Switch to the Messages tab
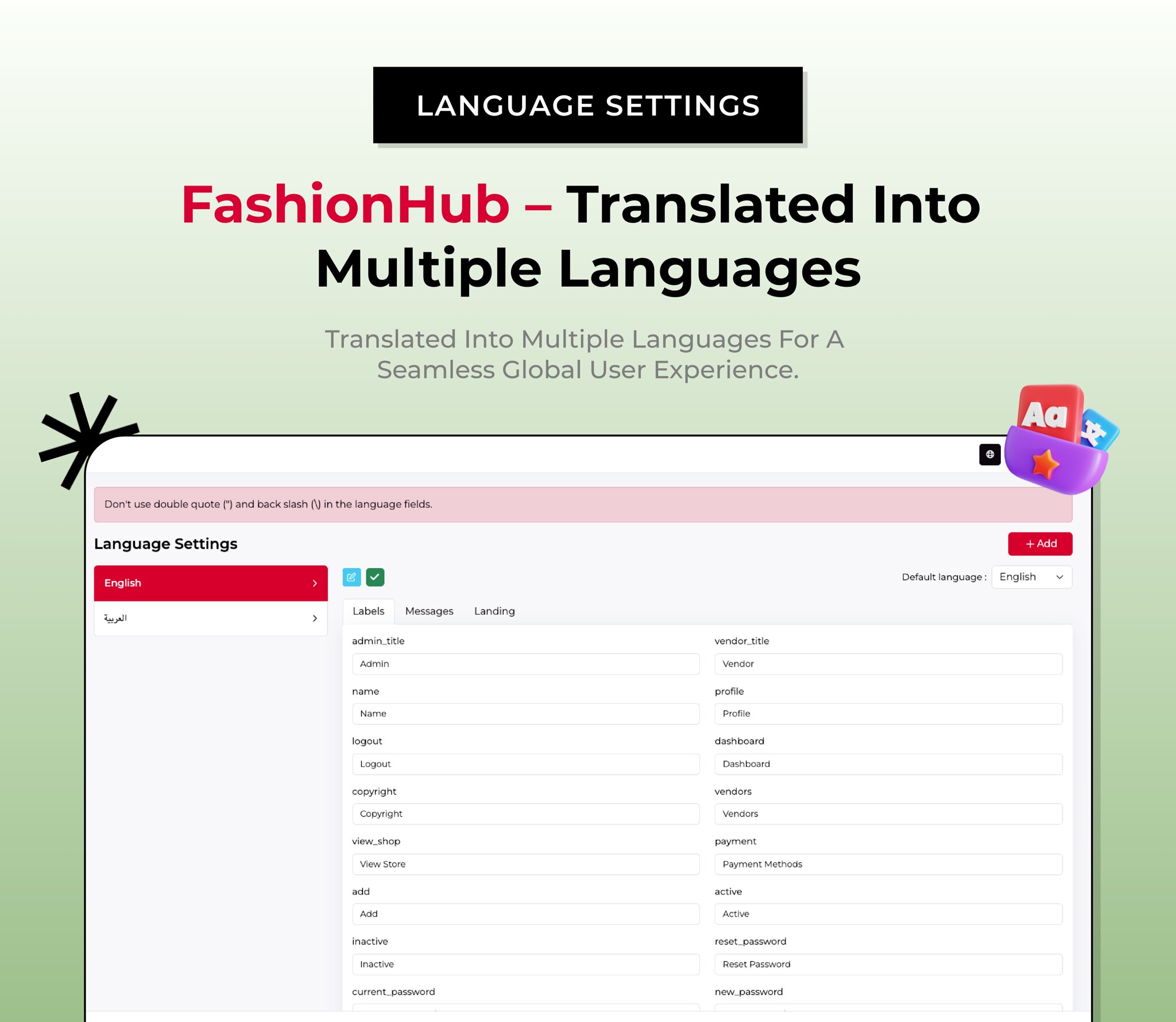The width and height of the screenshot is (1176, 1022). click(x=429, y=611)
